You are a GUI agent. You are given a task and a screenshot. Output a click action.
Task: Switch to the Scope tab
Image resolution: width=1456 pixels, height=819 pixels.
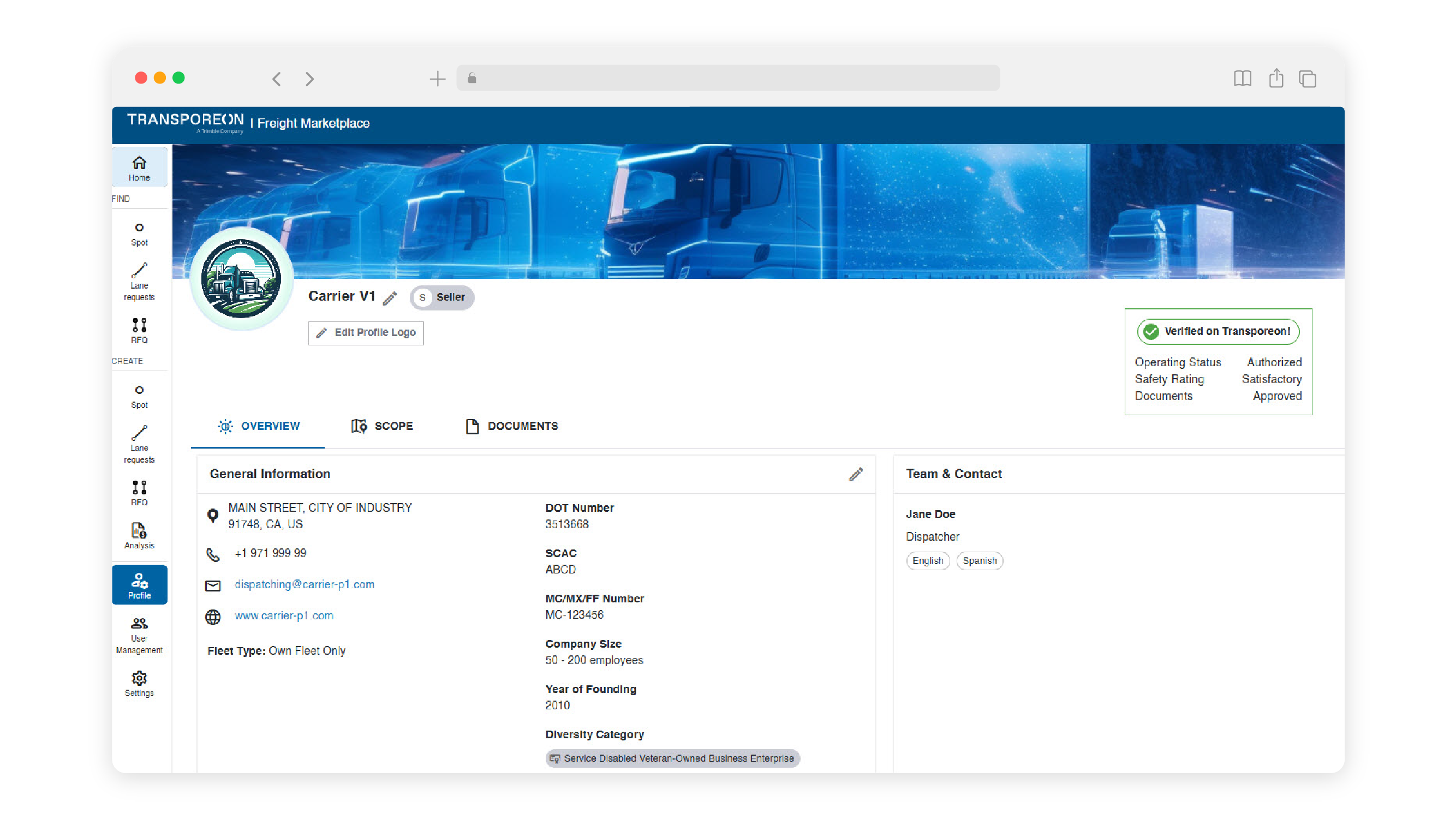pos(382,426)
